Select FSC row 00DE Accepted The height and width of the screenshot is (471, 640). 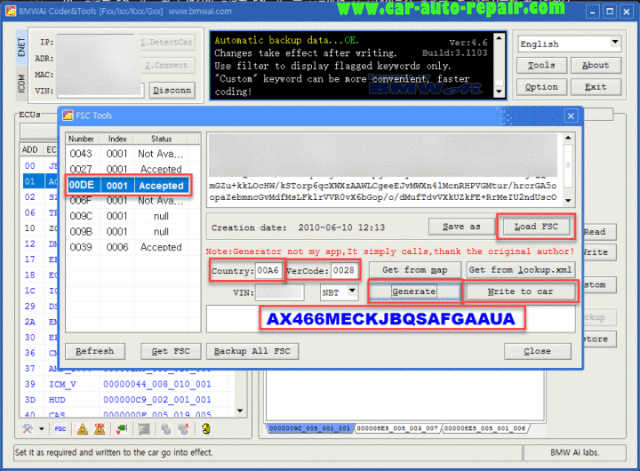click(x=129, y=186)
